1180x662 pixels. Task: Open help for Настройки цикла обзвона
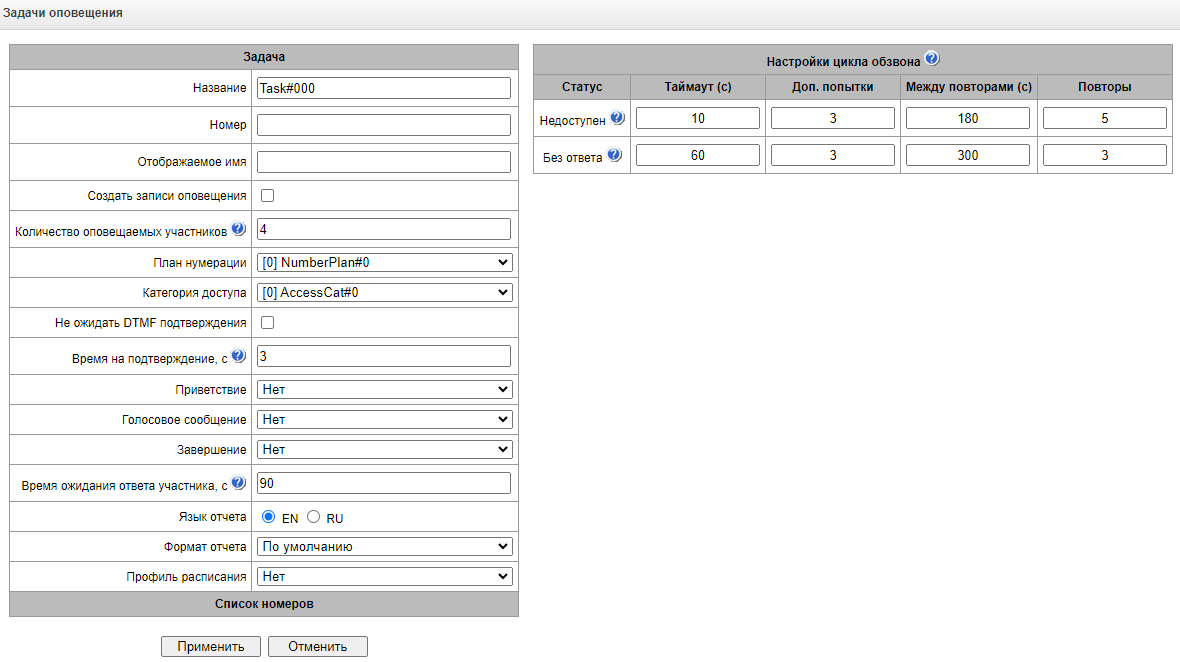pyautogui.click(x=932, y=58)
